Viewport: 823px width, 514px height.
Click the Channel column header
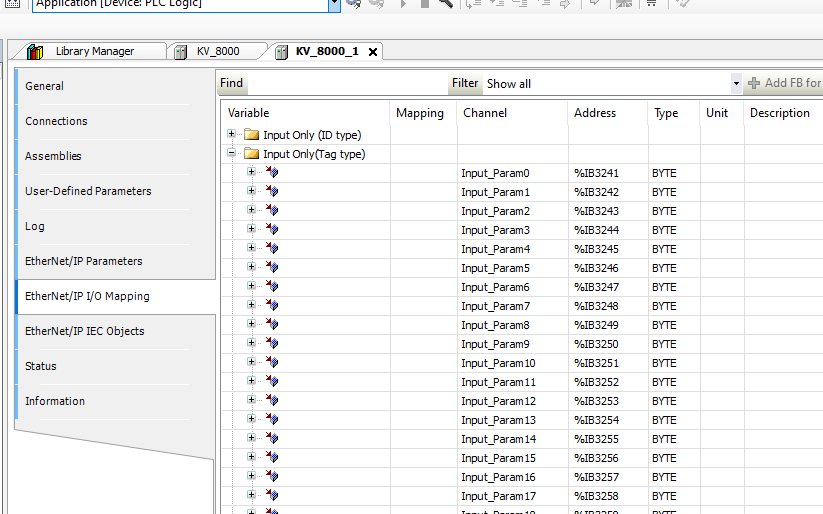512,113
